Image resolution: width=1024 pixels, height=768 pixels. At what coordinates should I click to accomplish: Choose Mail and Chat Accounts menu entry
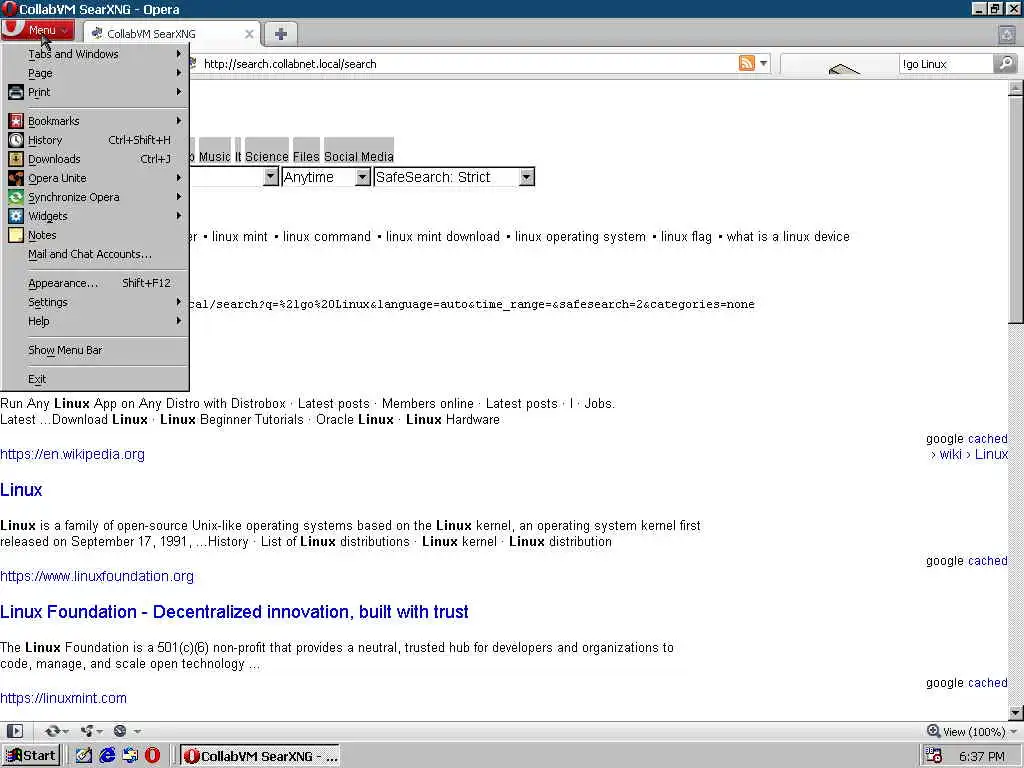[x=95, y=254]
